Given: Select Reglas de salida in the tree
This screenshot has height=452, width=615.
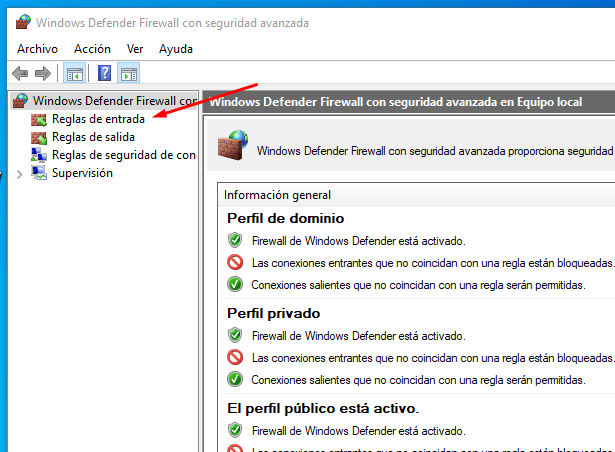Looking at the screenshot, I should (x=92, y=137).
